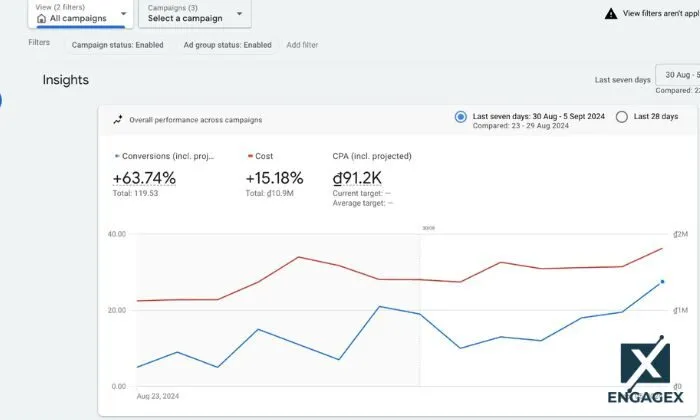
Task: Select the Last seven days radio button
Action: click(460, 117)
